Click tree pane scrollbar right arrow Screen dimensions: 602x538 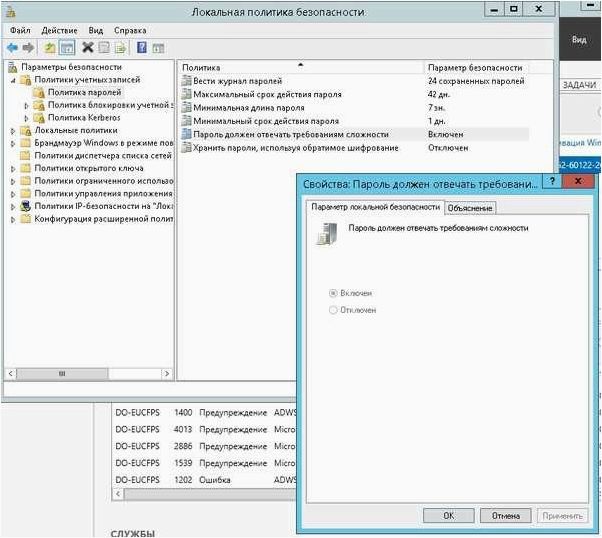pos(167,374)
